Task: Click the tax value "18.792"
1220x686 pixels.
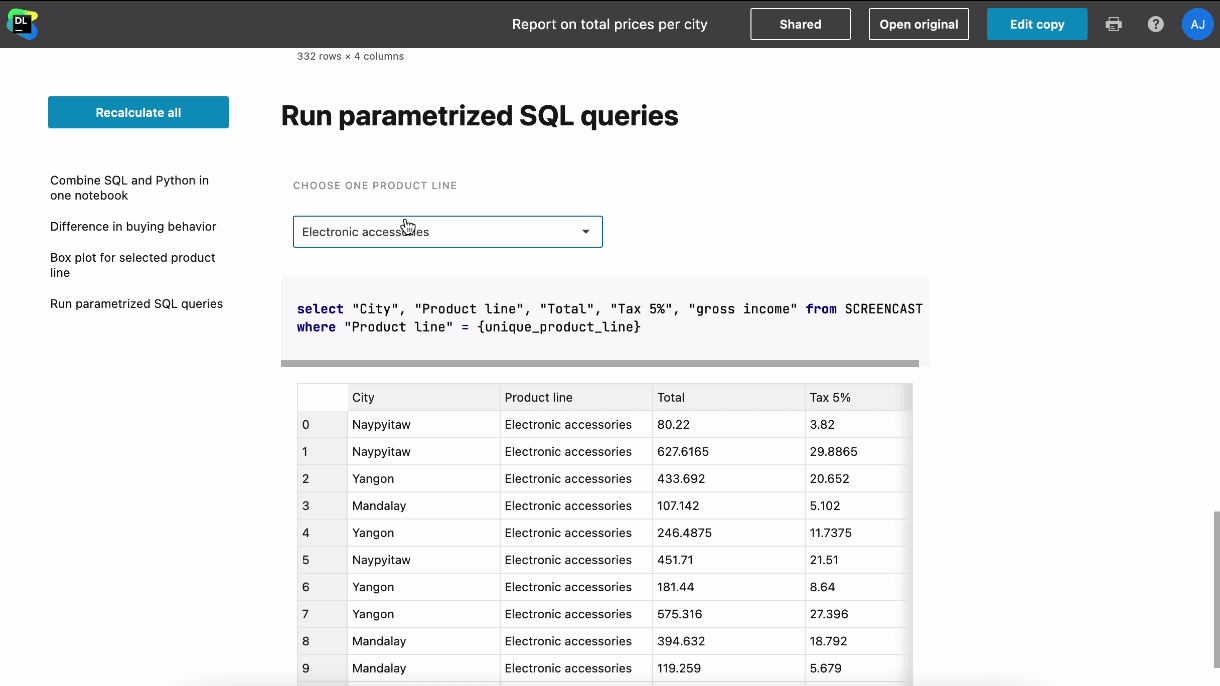Action: pos(829,641)
